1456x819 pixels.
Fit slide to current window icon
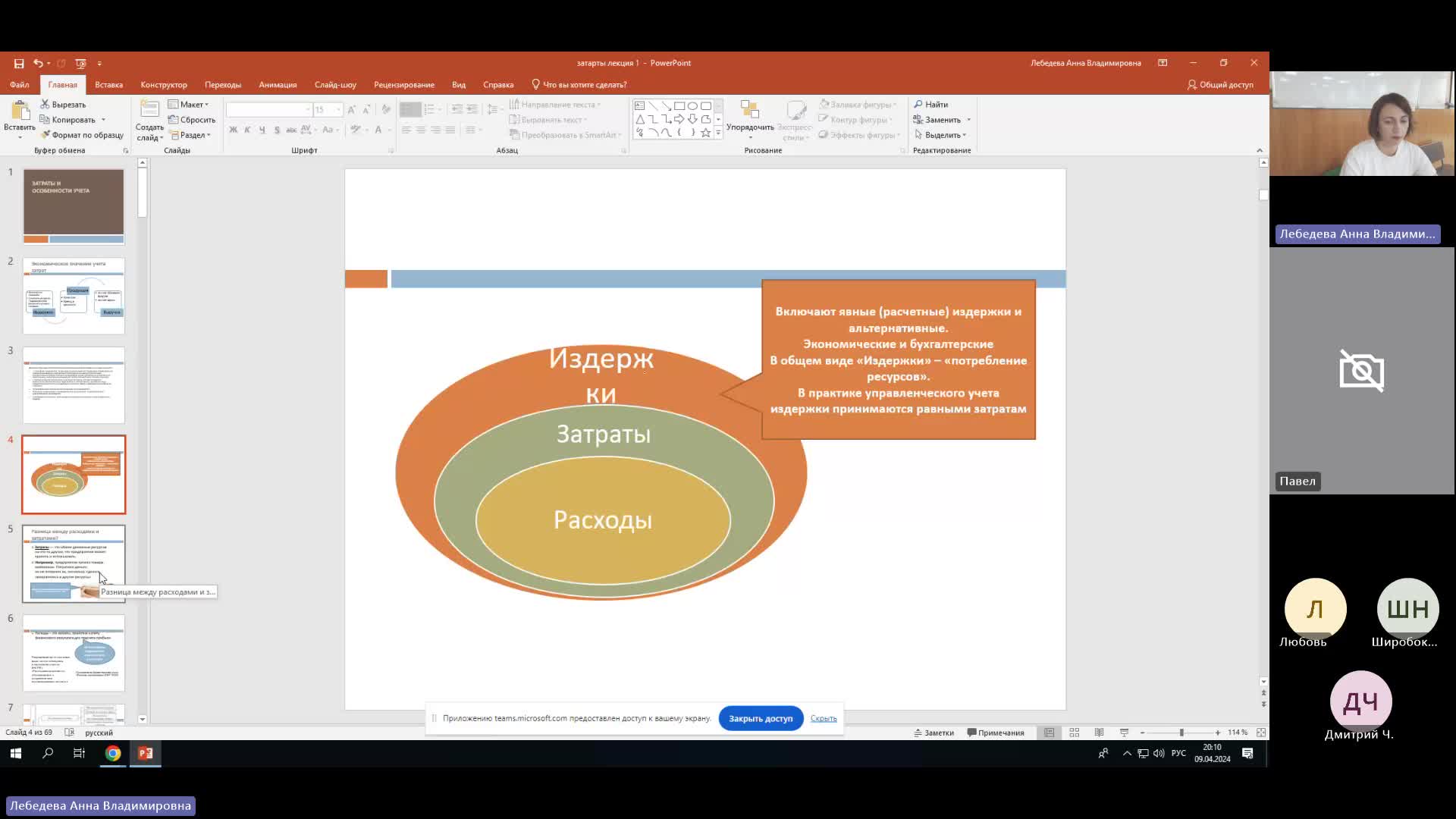1261,733
